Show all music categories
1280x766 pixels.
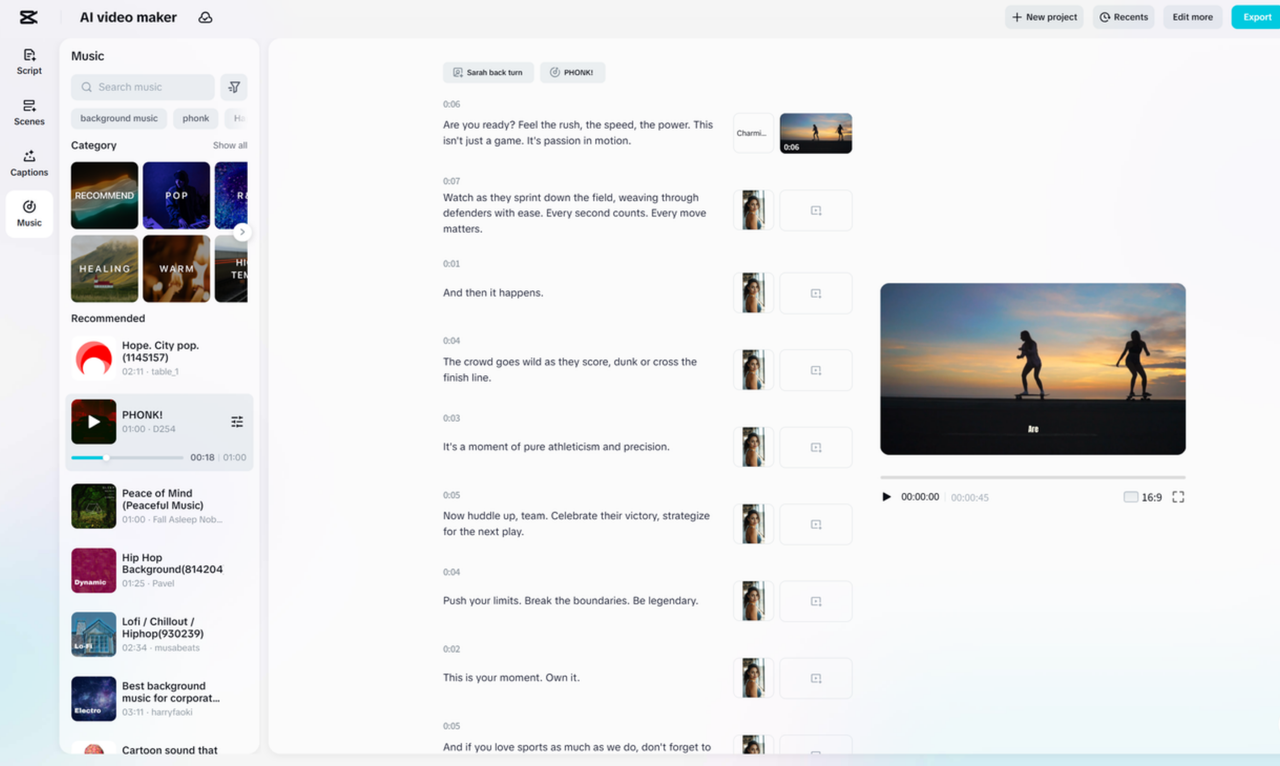tap(230, 145)
